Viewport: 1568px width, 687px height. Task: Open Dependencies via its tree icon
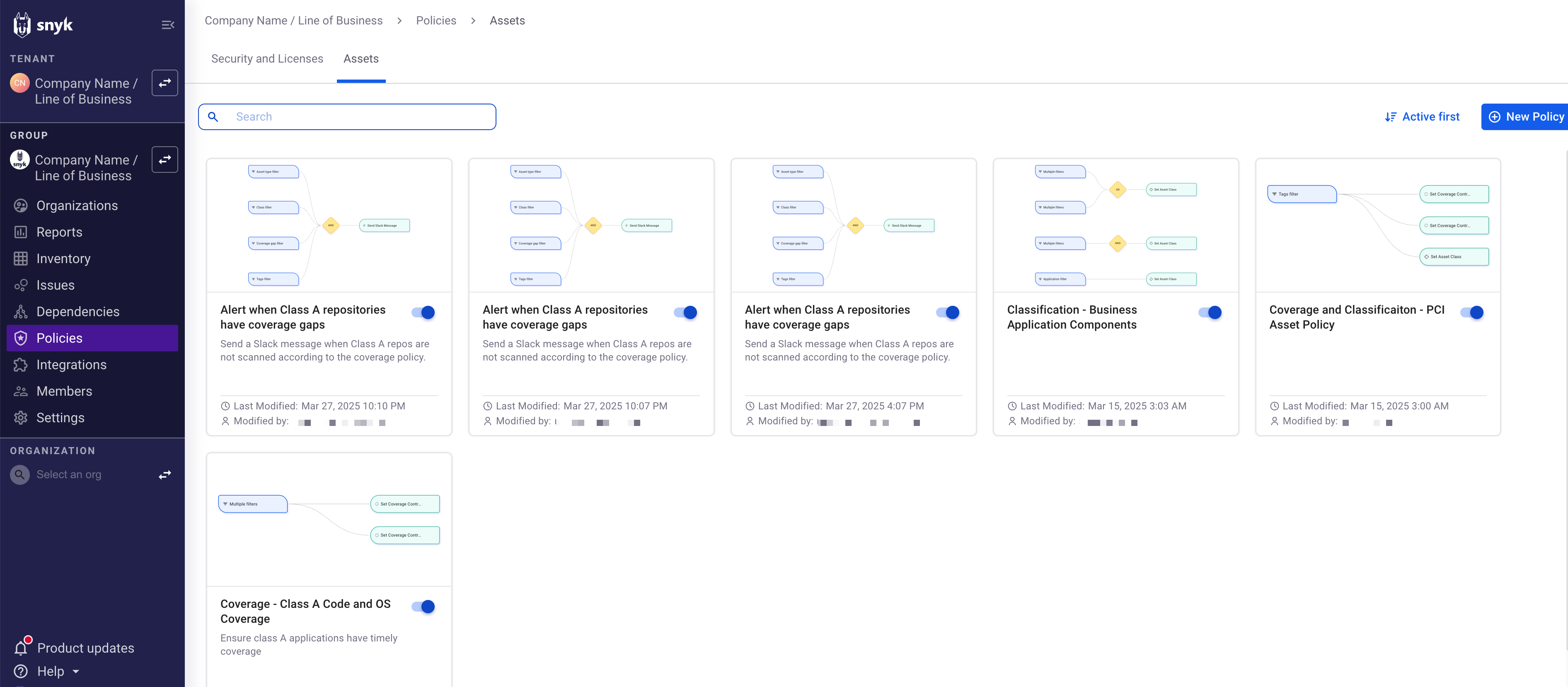point(21,312)
